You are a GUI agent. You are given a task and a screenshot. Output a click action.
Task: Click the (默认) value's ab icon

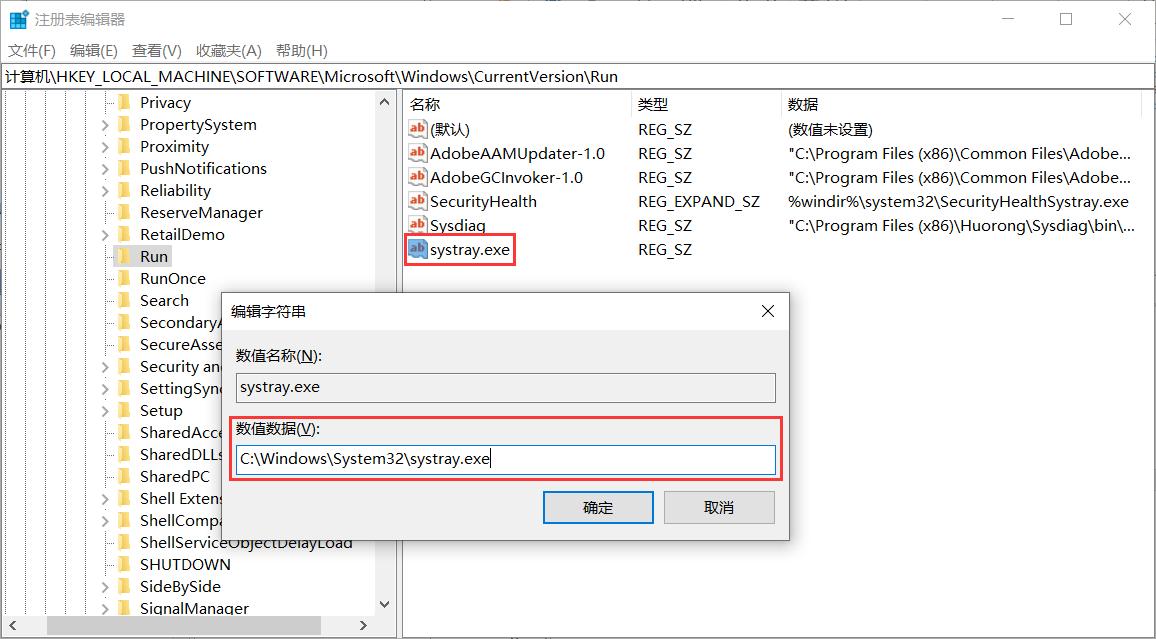[417, 129]
